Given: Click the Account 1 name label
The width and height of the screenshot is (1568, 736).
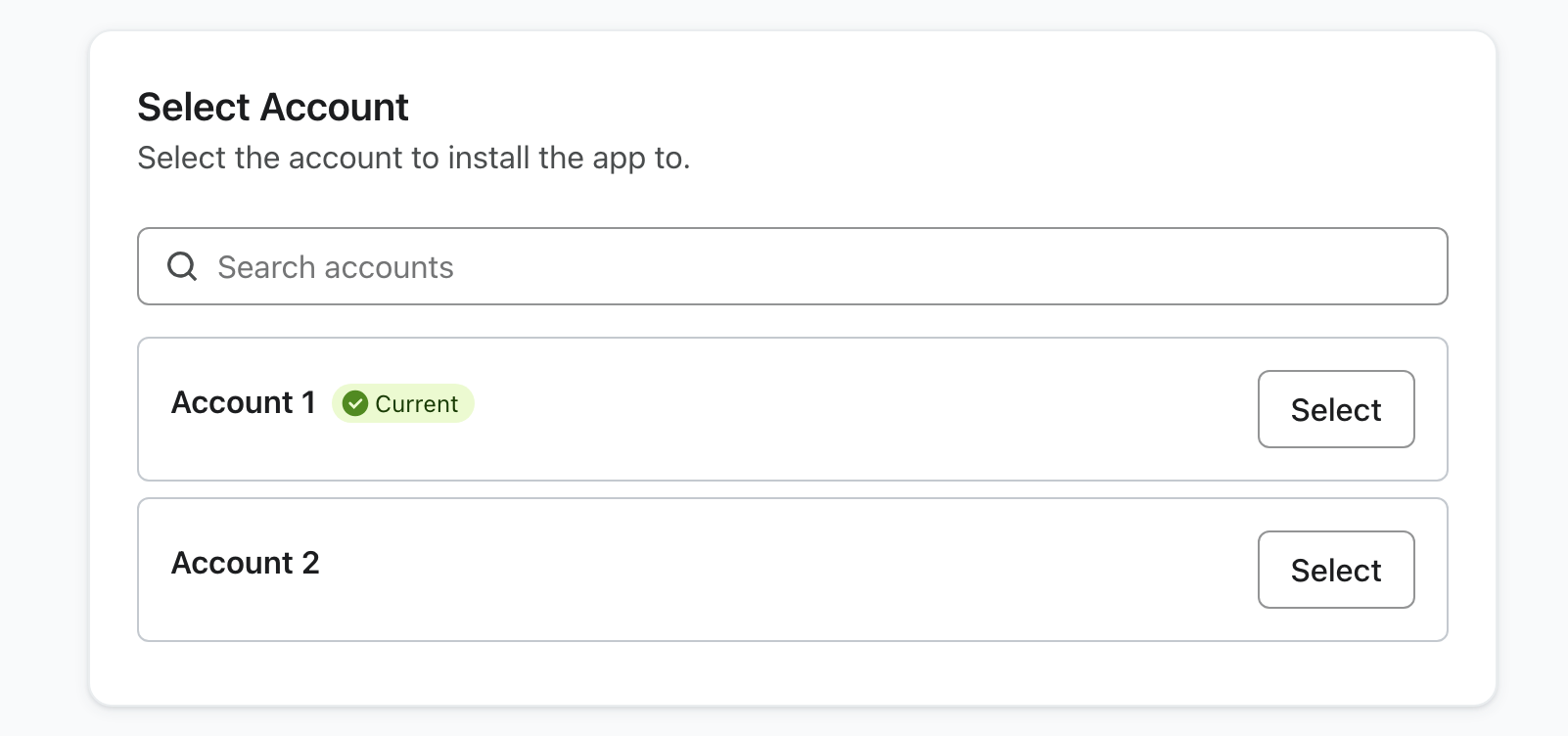Looking at the screenshot, I should 243,402.
